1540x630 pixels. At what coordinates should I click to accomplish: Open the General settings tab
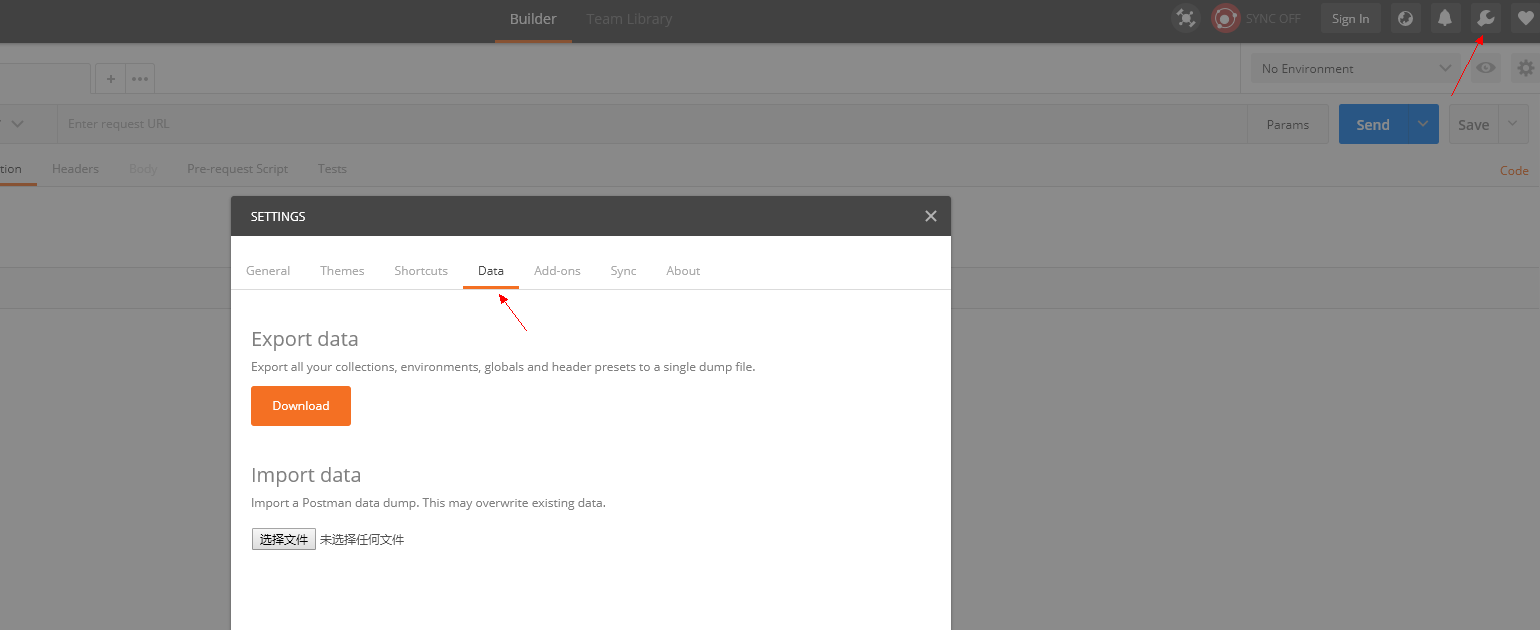click(x=268, y=271)
